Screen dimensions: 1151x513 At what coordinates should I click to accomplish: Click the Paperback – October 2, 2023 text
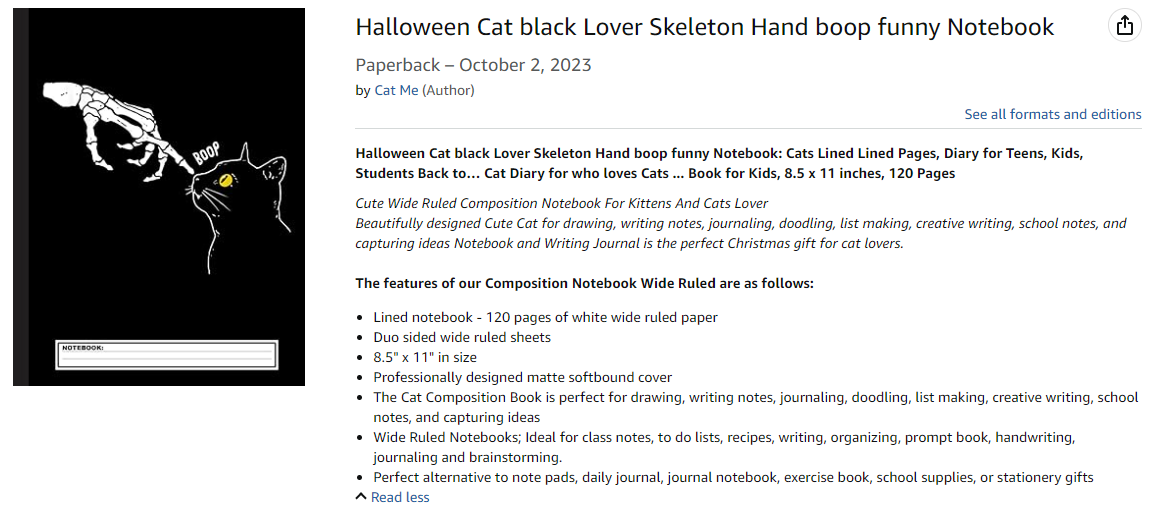point(473,65)
